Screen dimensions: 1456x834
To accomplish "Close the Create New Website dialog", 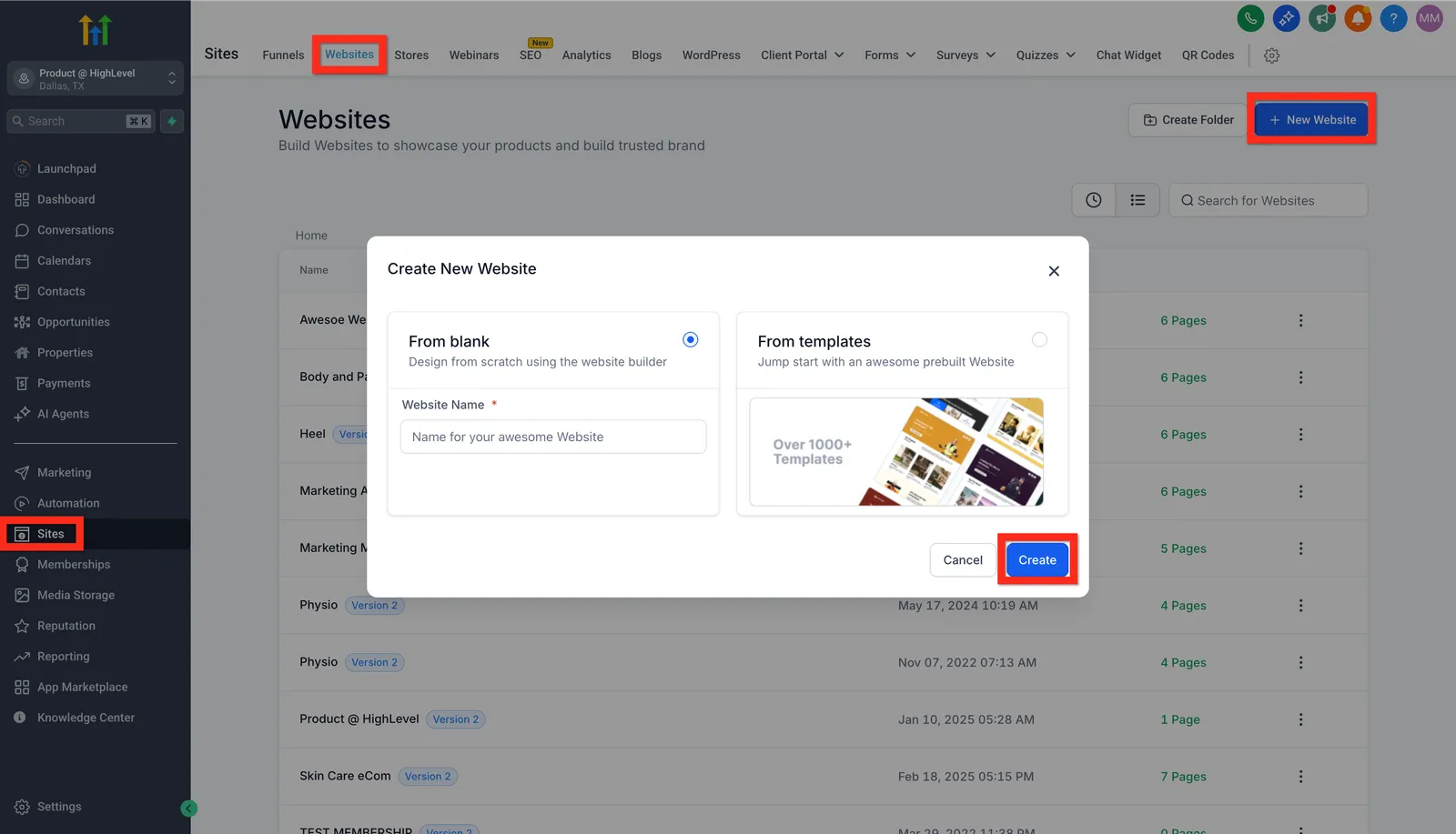I will pyautogui.click(x=1054, y=271).
